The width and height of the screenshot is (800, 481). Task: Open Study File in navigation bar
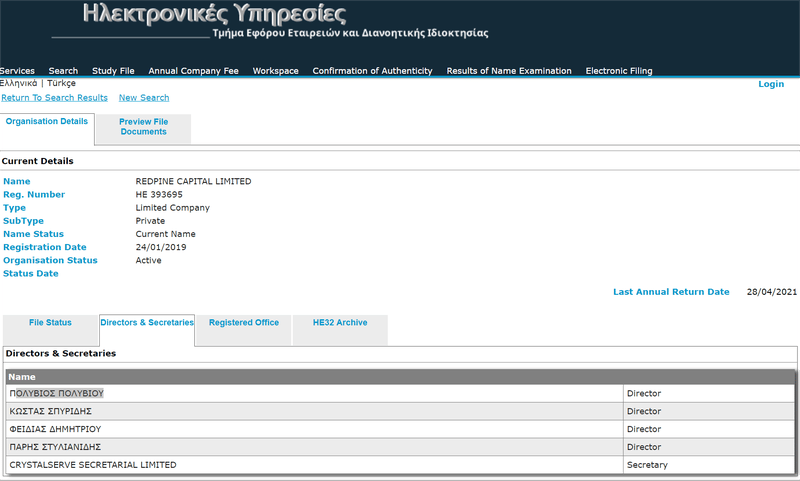[113, 71]
